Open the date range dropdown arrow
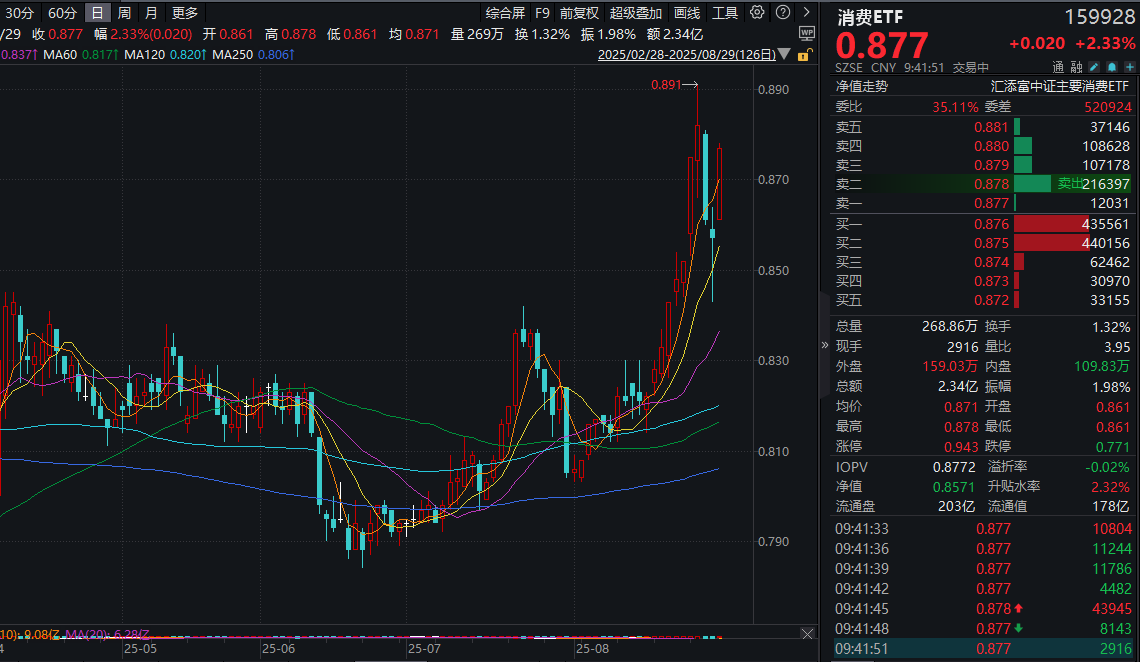 point(783,55)
